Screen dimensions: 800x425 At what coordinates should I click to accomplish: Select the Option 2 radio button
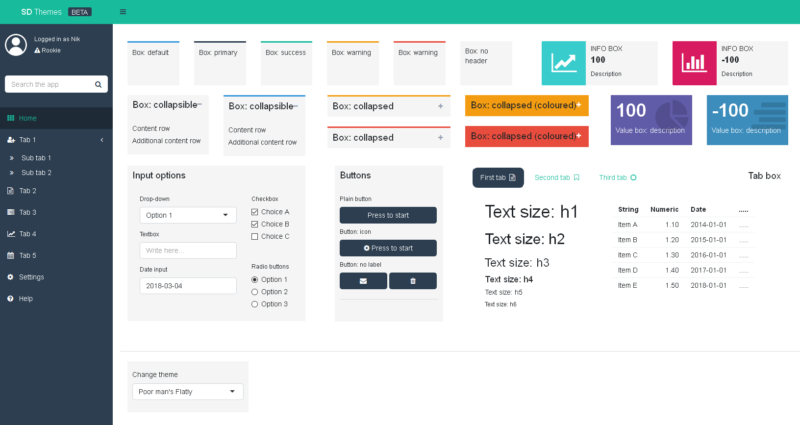coord(255,291)
